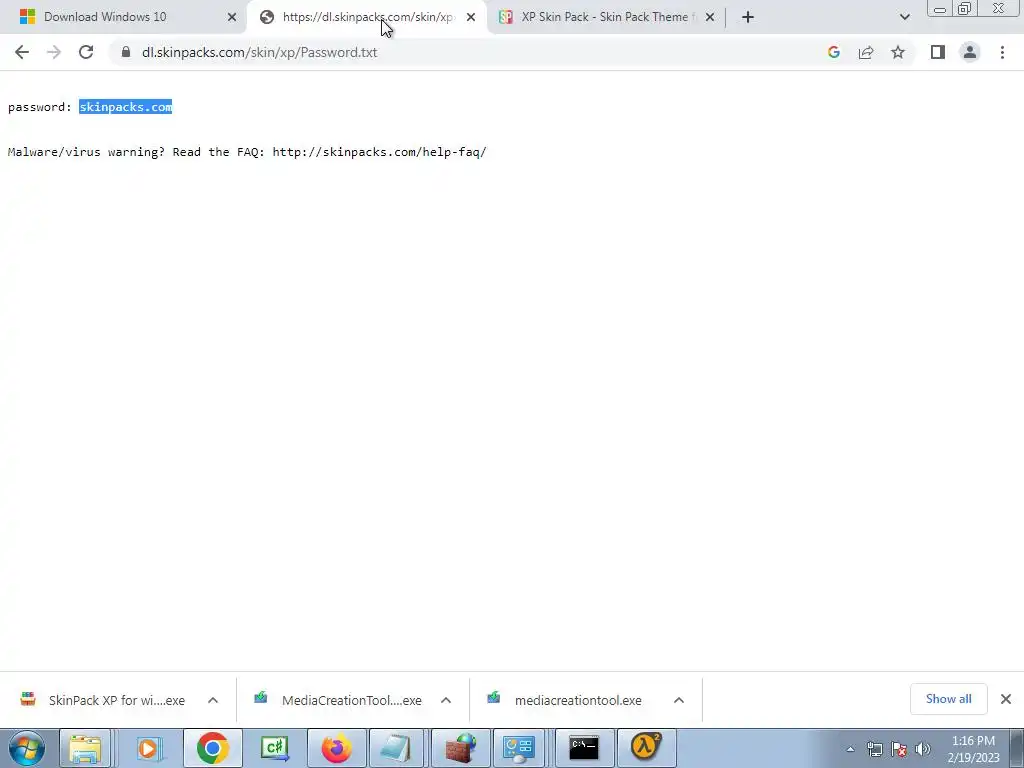View site information via the lock icon
This screenshot has height=768, width=1024.
[126, 52]
